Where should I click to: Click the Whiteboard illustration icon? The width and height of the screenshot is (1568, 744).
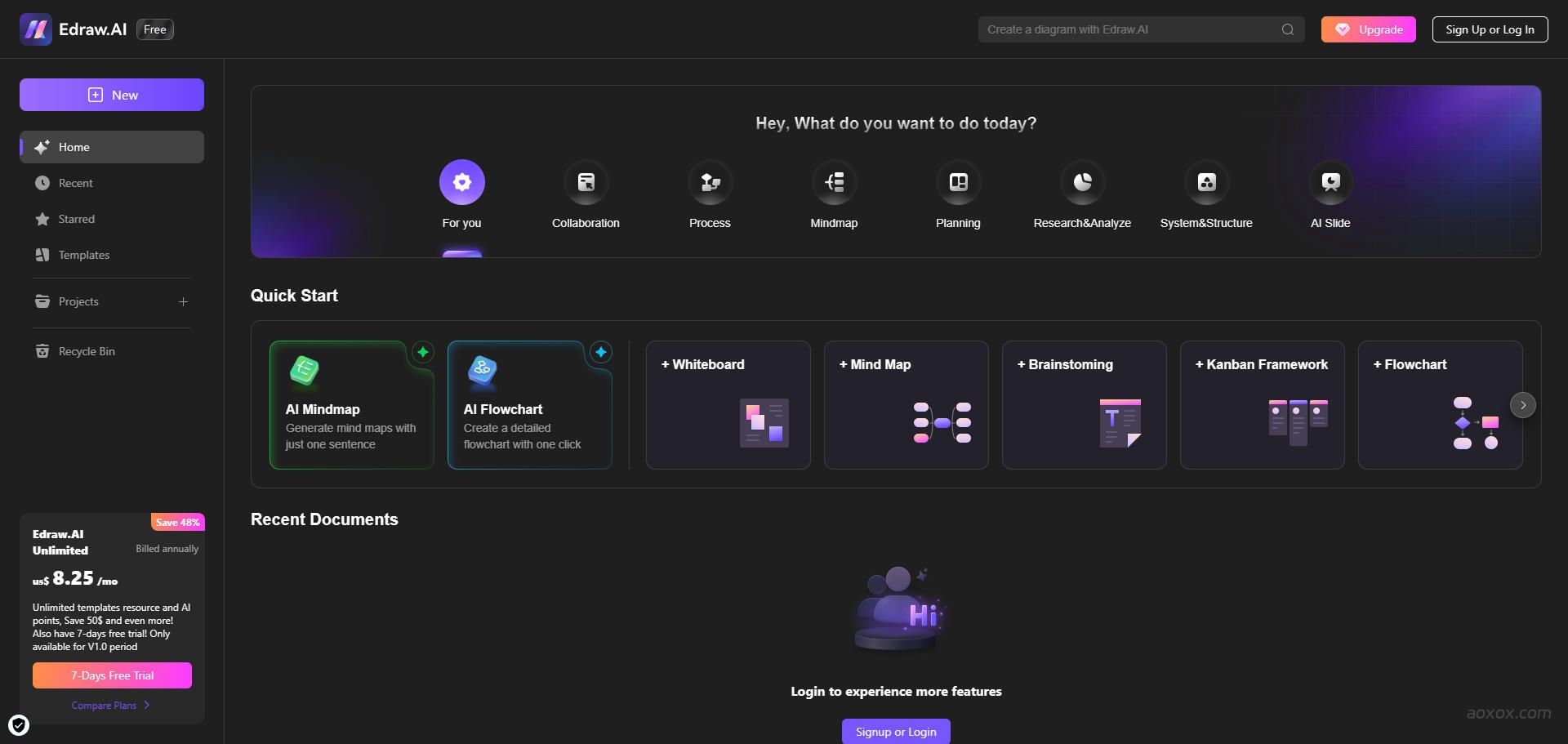point(764,422)
